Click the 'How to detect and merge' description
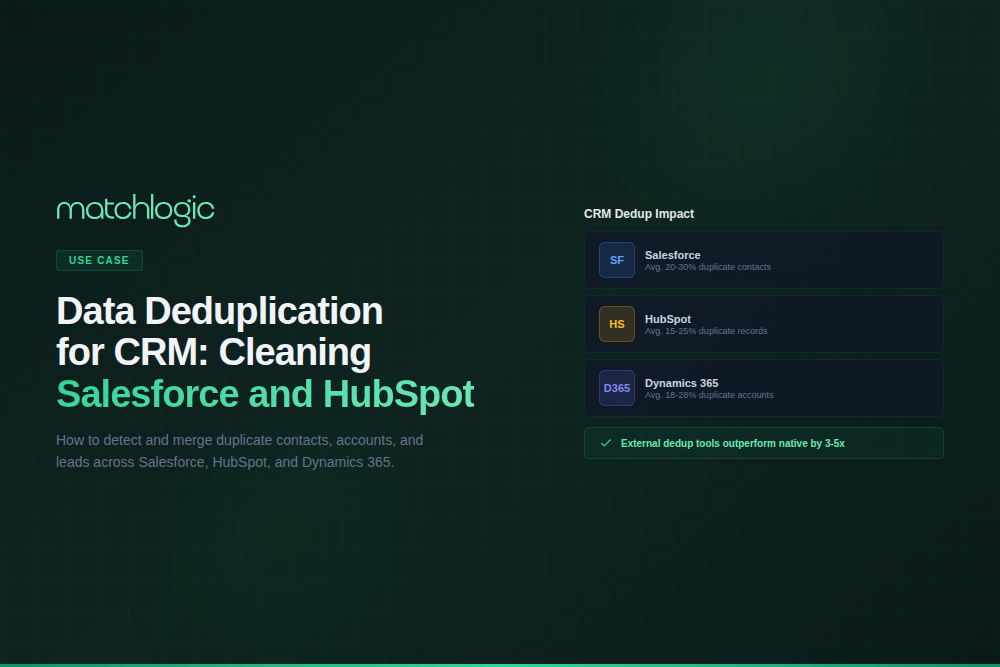Image resolution: width=1000 pixels, height=667 pixels. [240, 451]
